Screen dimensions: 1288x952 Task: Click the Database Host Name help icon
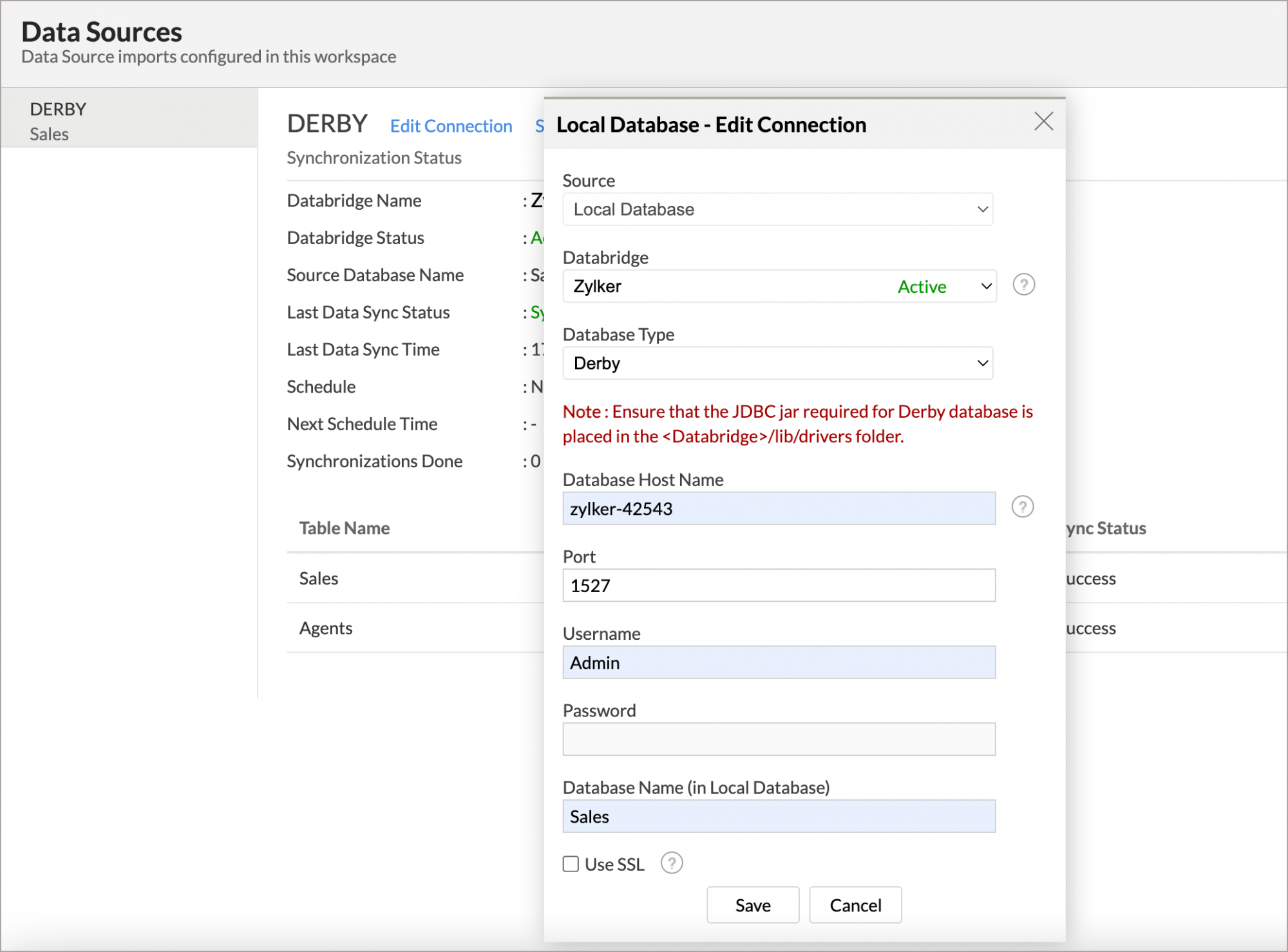point(1023,507)
